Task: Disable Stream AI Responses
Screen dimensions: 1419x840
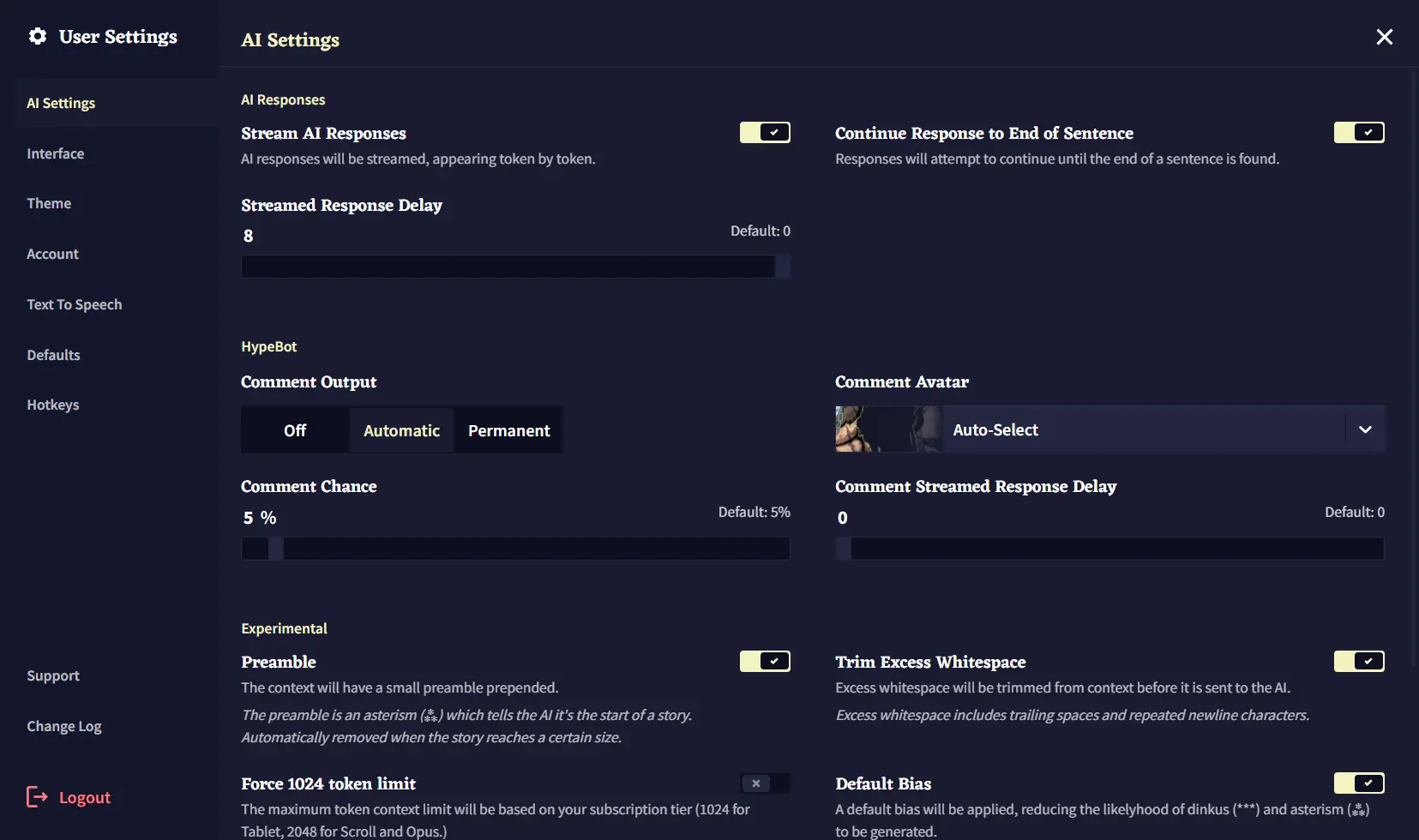Action: pyautogui.click(x=764, y=132)
